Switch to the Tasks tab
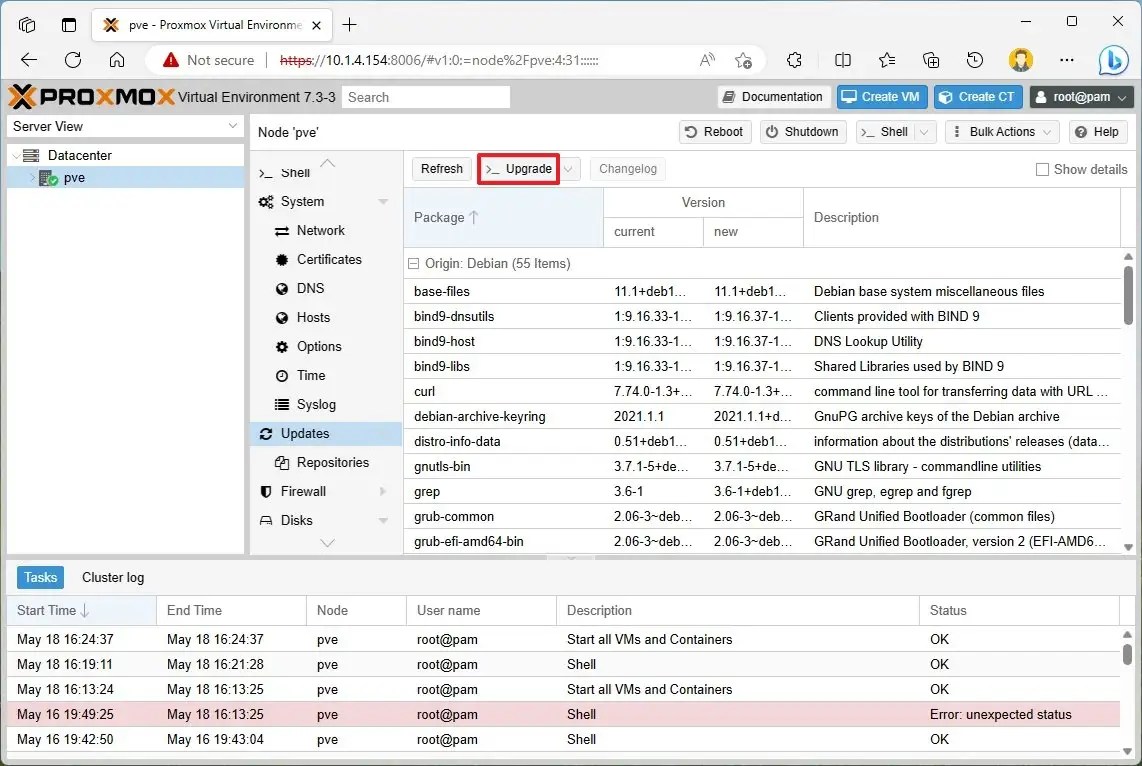Viewport: 1142px width, 766px height. pyautogui.click(x=40, y=577)
